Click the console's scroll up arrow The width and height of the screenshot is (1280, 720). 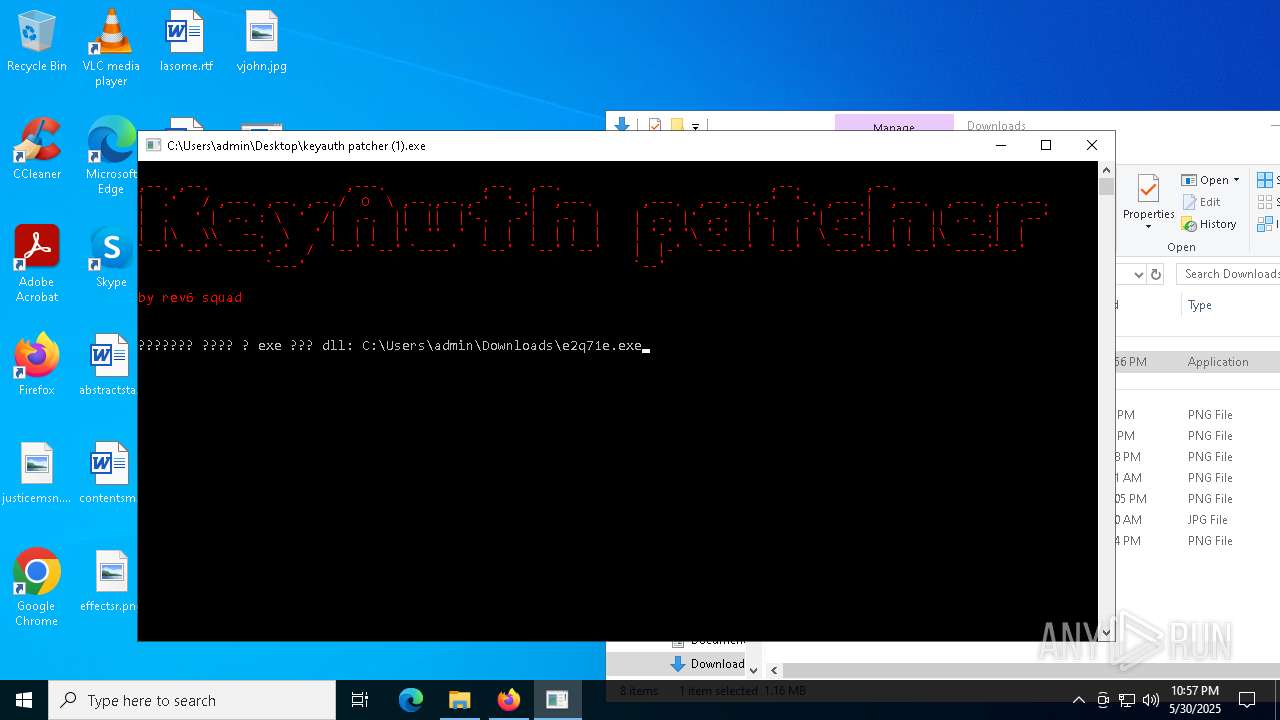click(1106, 170)
